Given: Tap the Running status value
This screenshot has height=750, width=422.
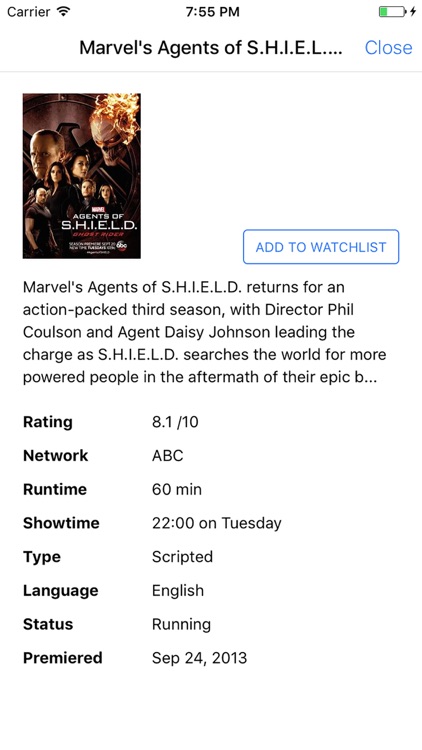Looking at the screenshot, I should [x=181, y=624].
